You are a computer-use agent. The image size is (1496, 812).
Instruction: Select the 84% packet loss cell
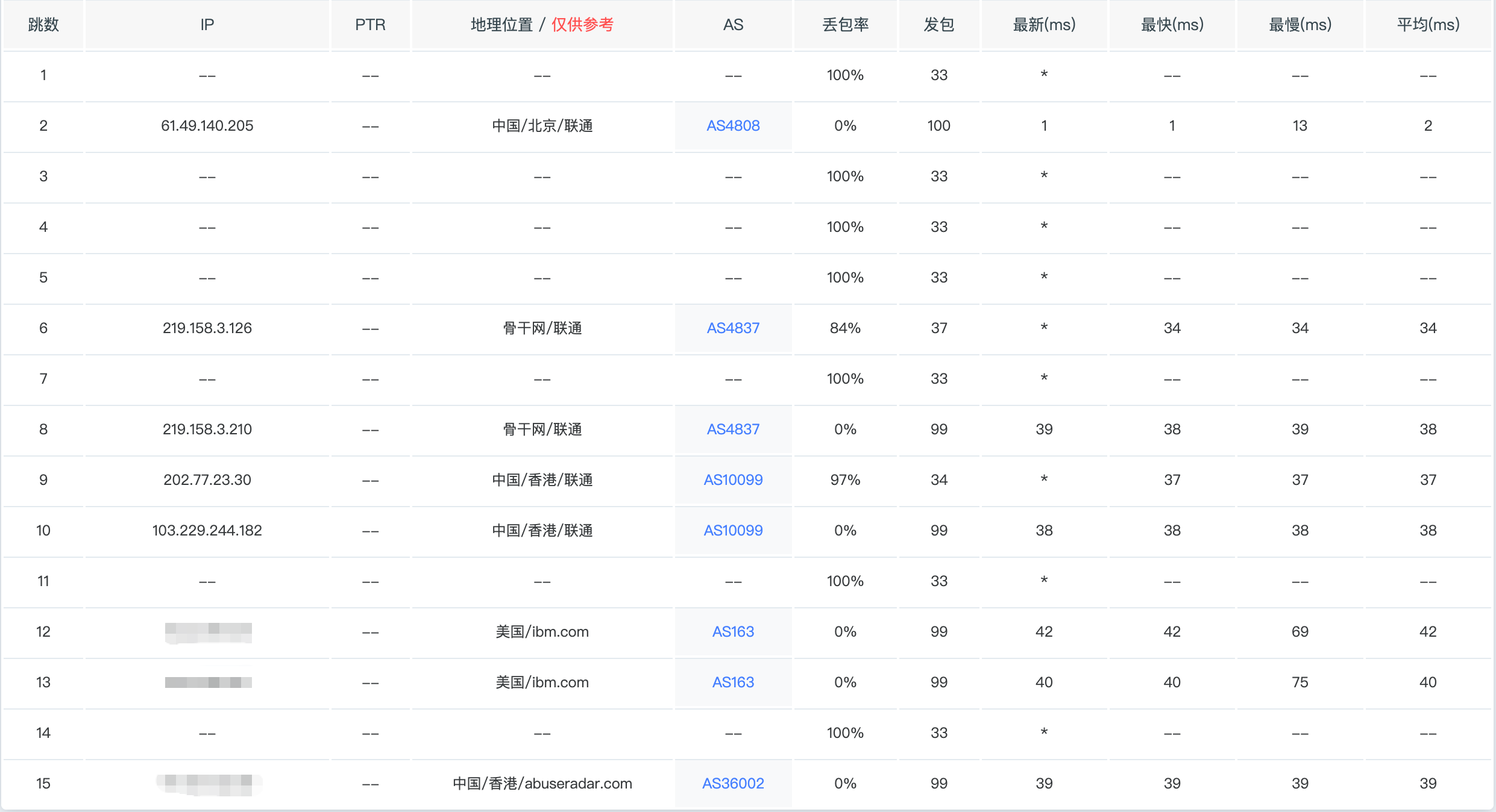[845, 328]
